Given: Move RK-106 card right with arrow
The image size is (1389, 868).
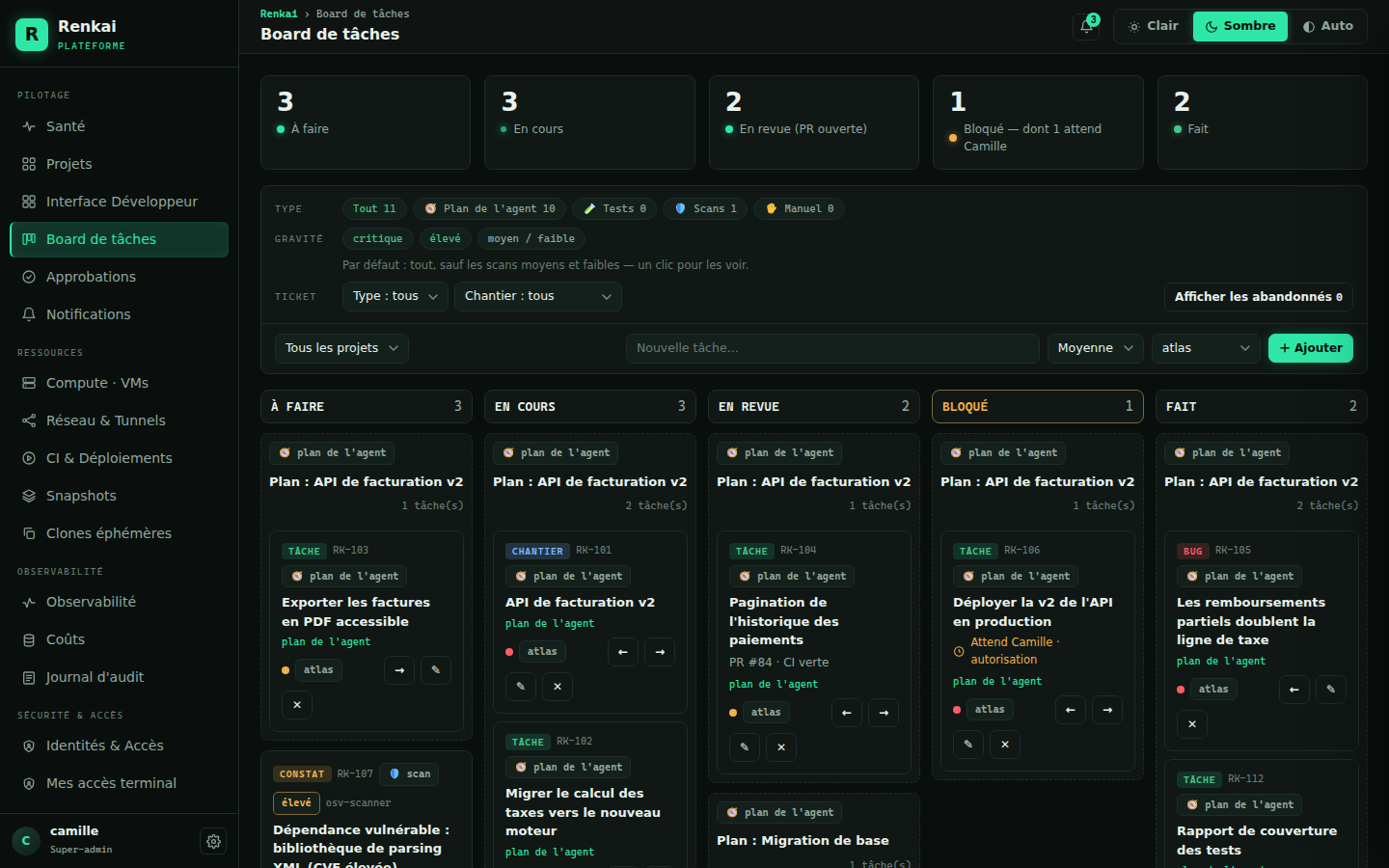Looking at the screenshot, I should 1107,710.
